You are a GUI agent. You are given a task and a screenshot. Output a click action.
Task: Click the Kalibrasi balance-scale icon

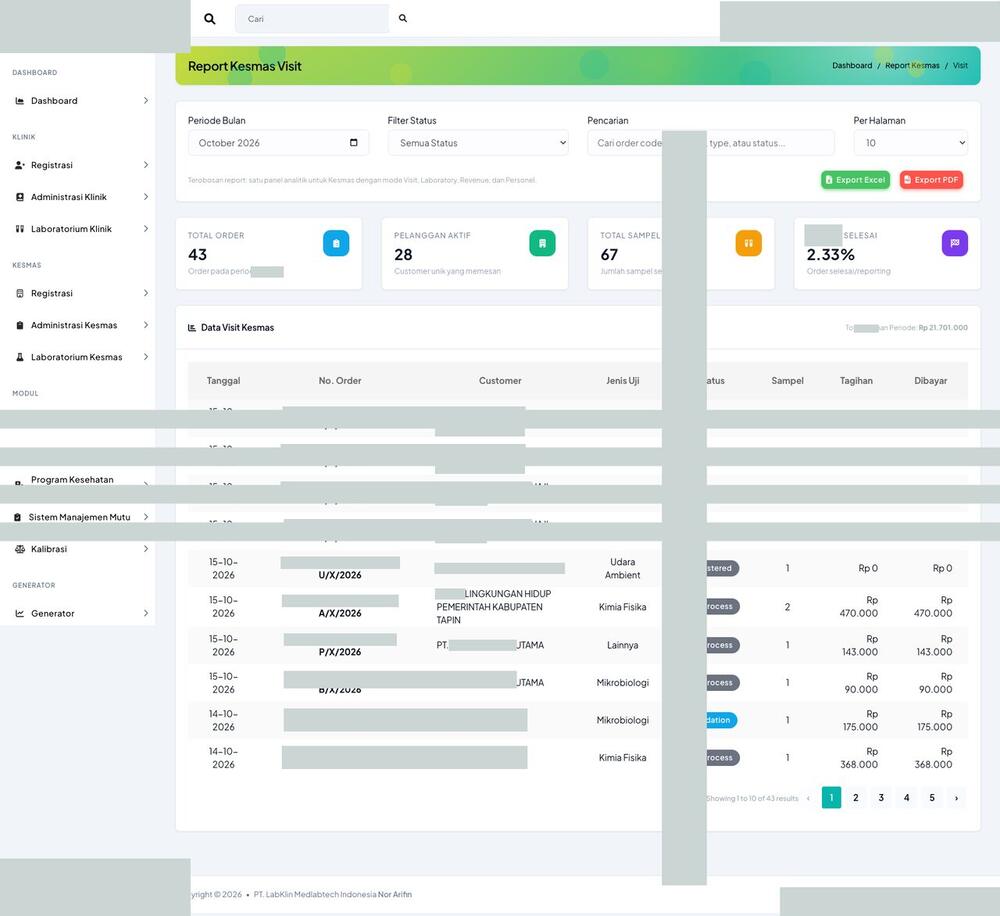(20, 549)
